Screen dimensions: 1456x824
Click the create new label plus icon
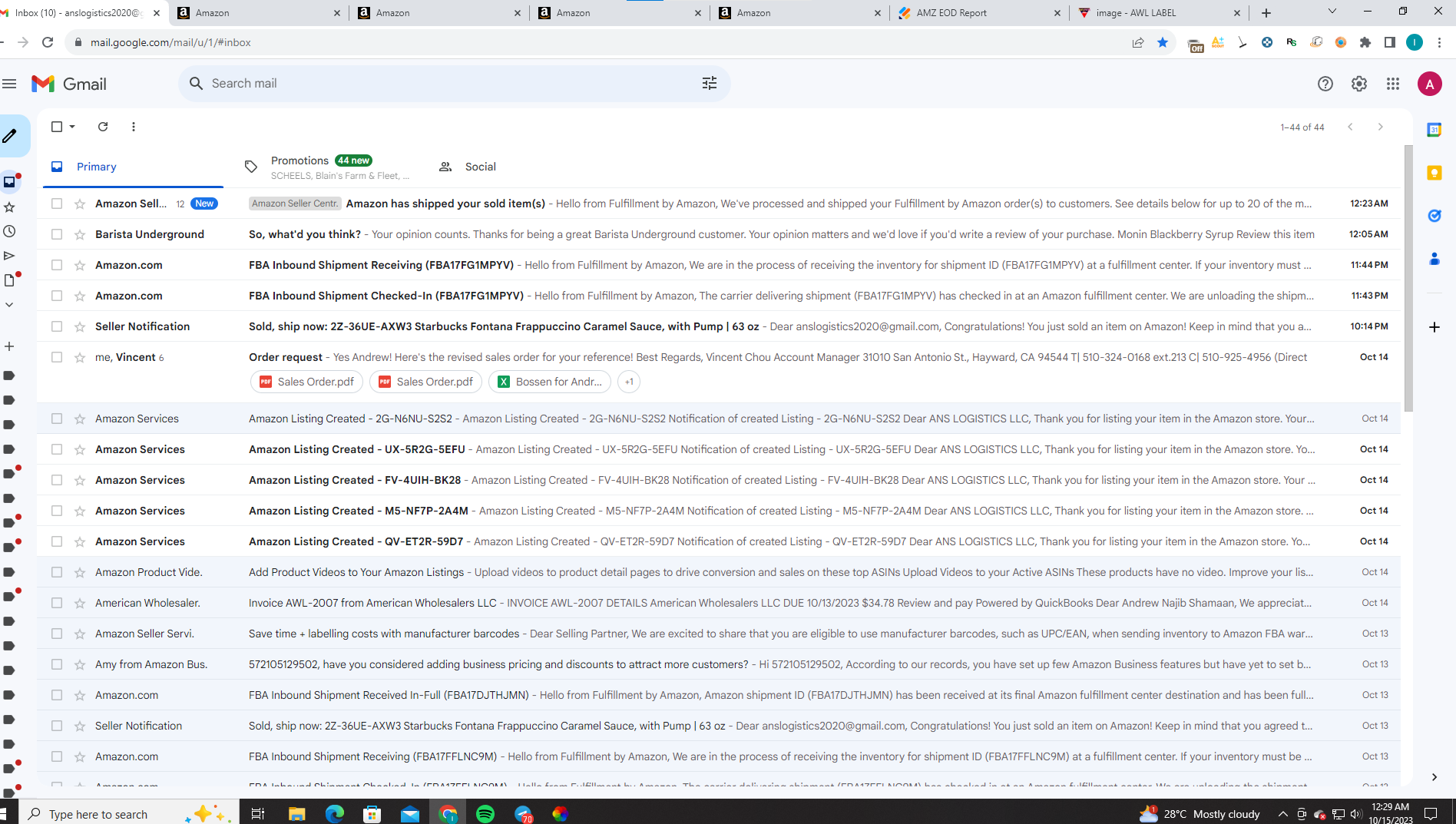click(9, 346)
